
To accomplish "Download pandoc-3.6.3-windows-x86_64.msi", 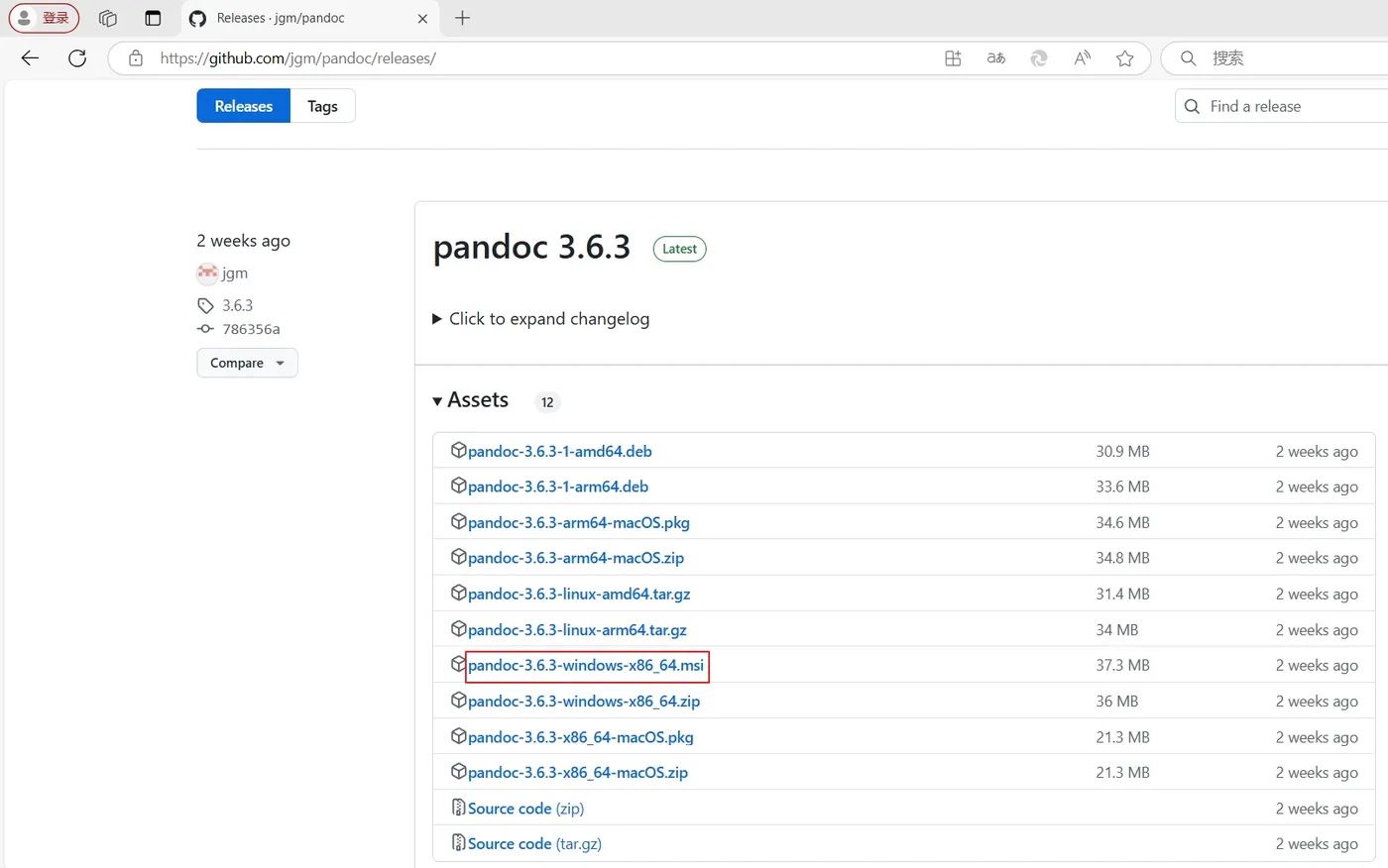I will click(586, 665).
